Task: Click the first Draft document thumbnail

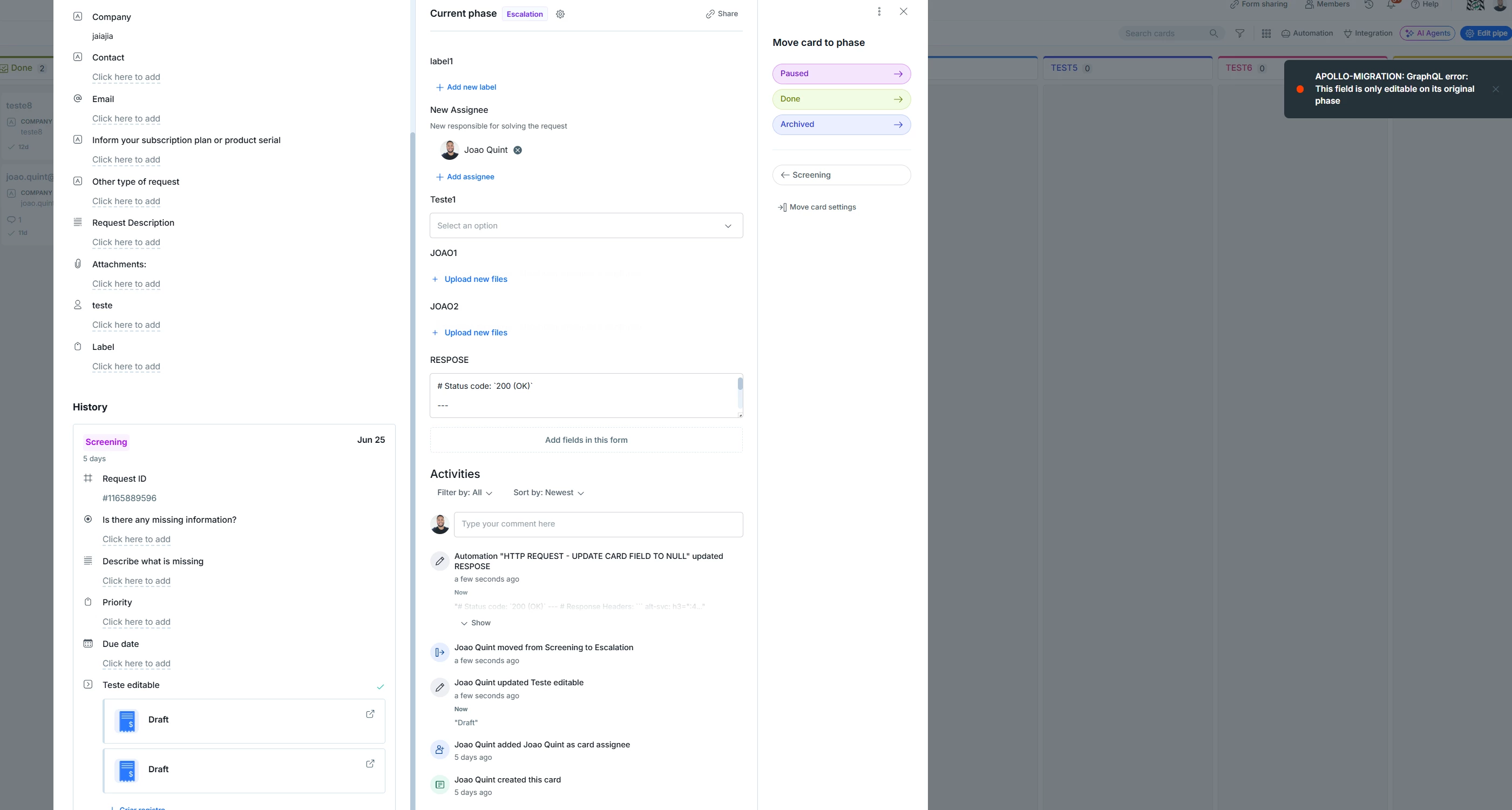Action: [127, 721]
